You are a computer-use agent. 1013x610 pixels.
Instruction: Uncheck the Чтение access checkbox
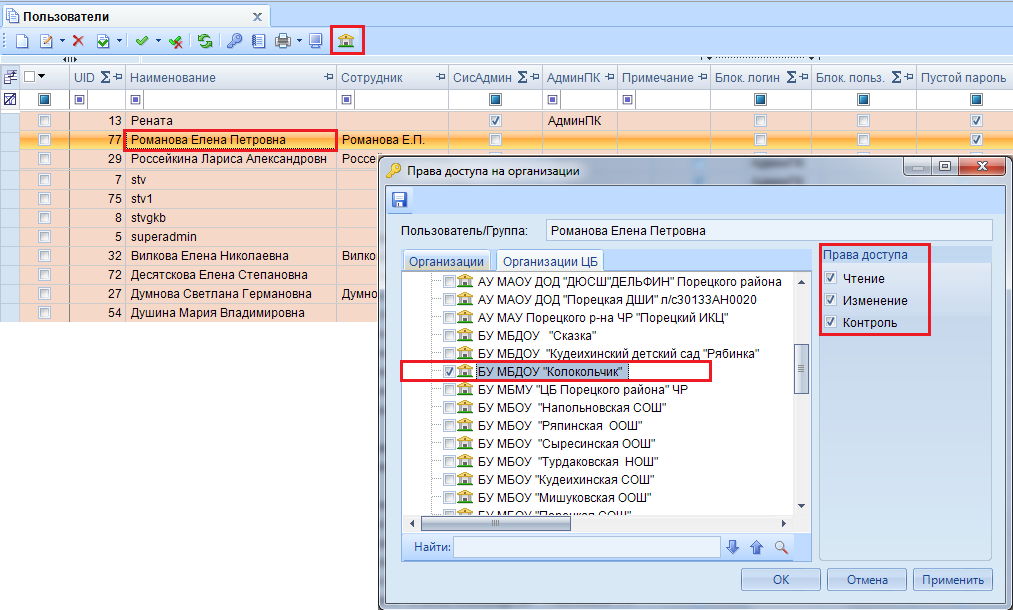(831, 278)
